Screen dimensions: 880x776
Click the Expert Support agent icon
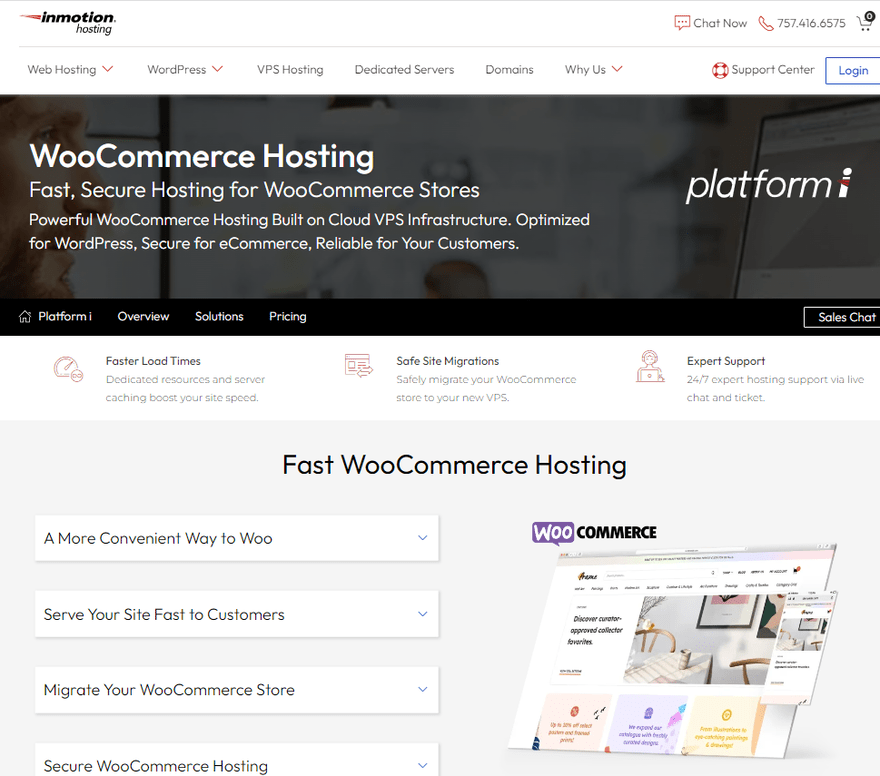point(650,366)
